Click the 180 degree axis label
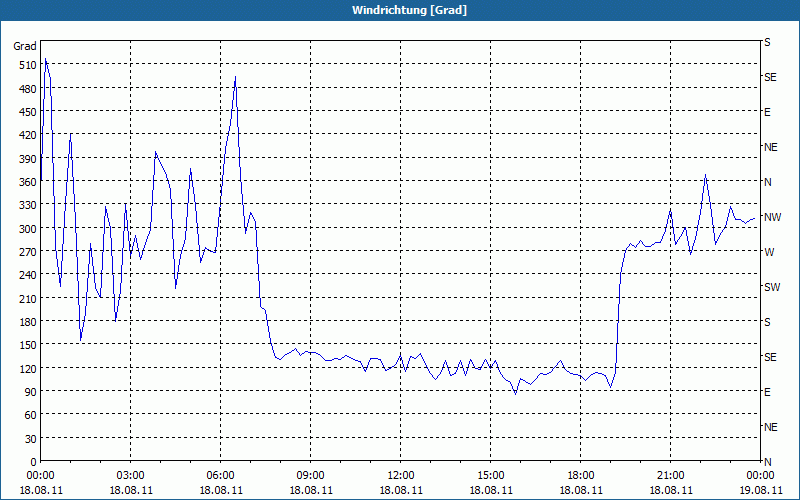800x500 pixels. click(x=28, y=322)
